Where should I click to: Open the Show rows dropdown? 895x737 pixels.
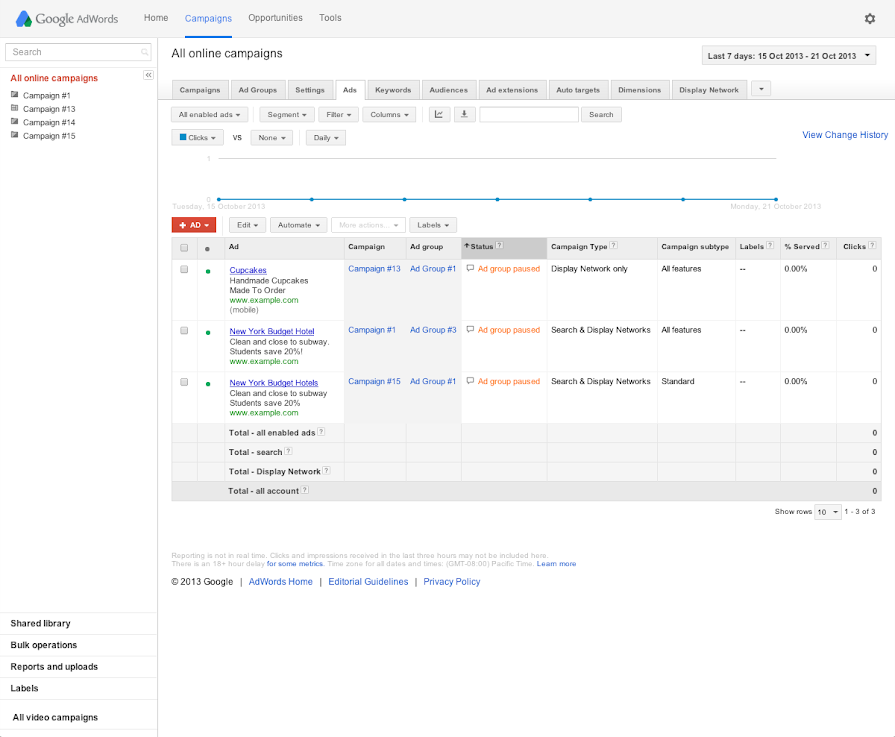pyautogui.click(x=827, y=511)
